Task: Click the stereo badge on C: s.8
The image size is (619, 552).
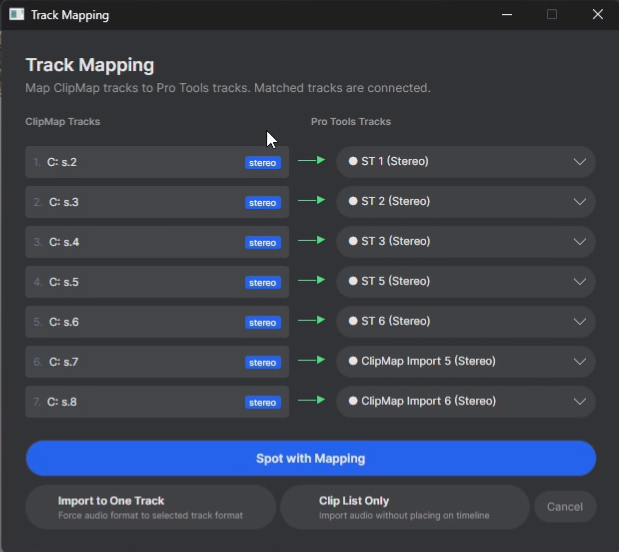Action: click(x=263, y=402)
